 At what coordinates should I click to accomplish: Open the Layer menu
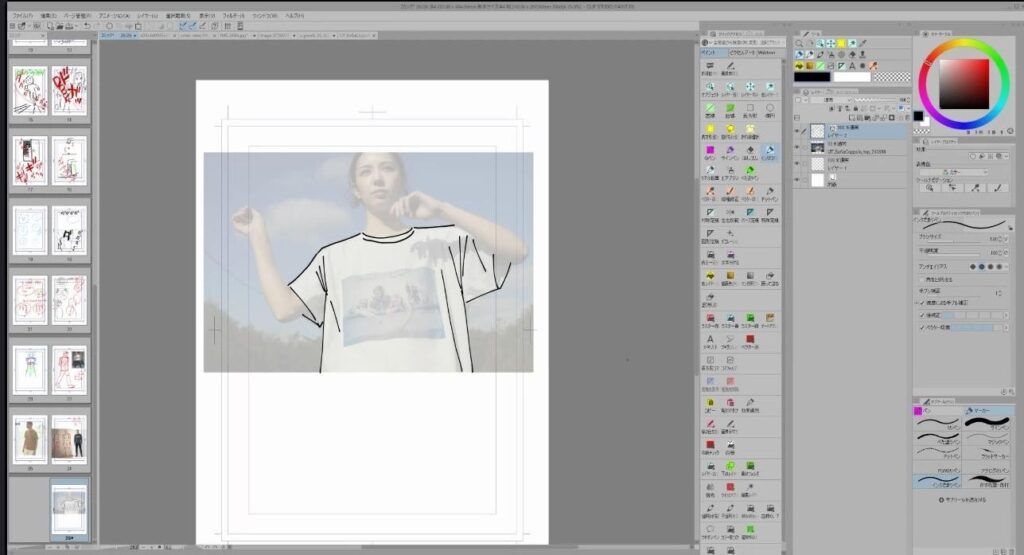147,15
